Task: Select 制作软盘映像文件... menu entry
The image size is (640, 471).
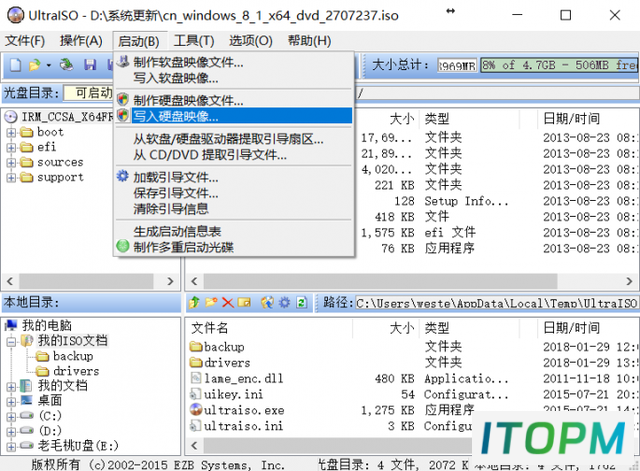Action: point(233,62)
